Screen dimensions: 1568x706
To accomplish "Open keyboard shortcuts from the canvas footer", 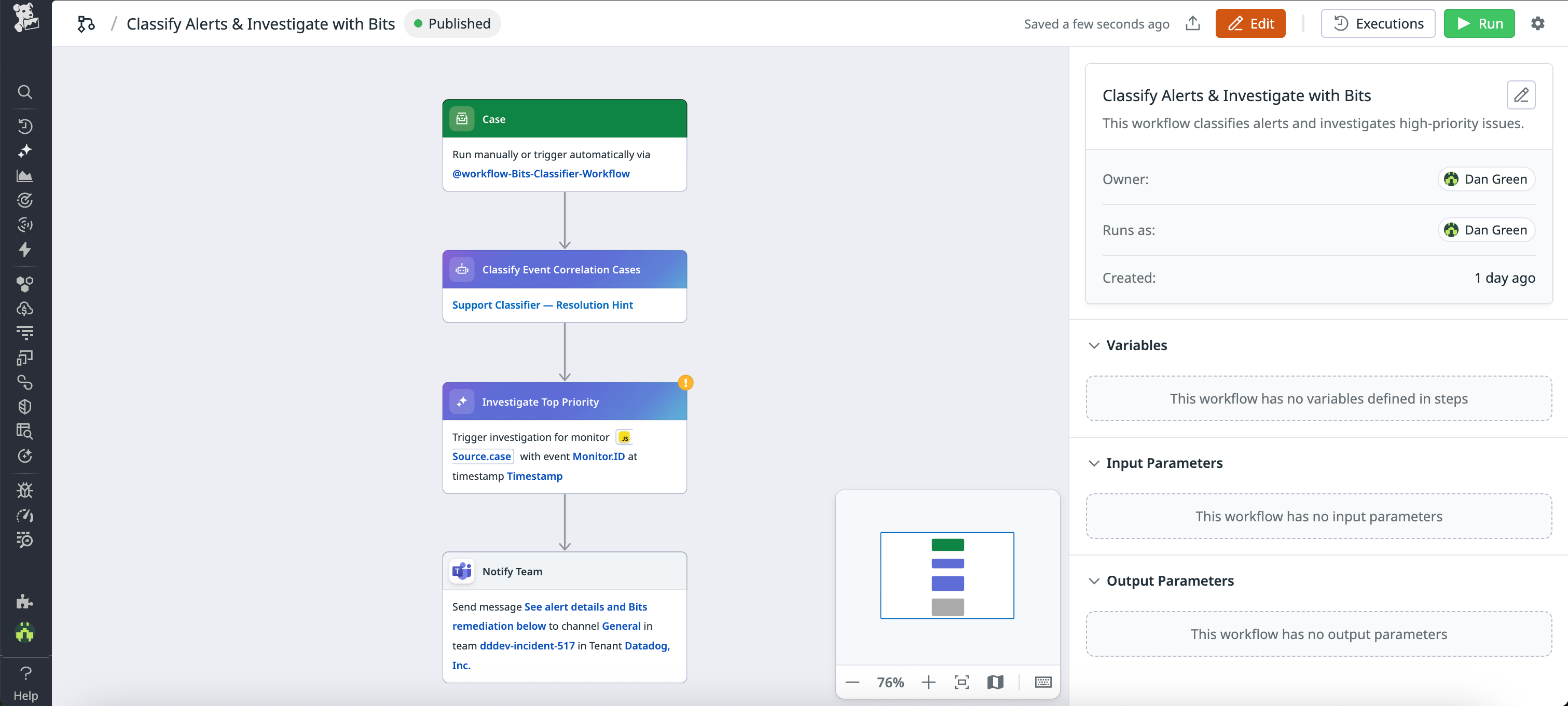I will tap(1043, 682).
